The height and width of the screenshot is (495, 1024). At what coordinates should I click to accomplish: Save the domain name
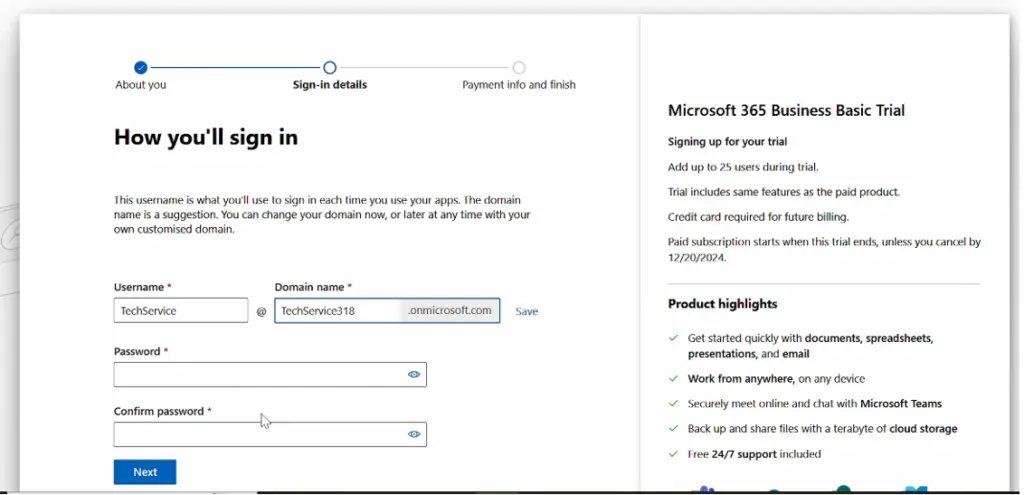[x=526, y=311]
